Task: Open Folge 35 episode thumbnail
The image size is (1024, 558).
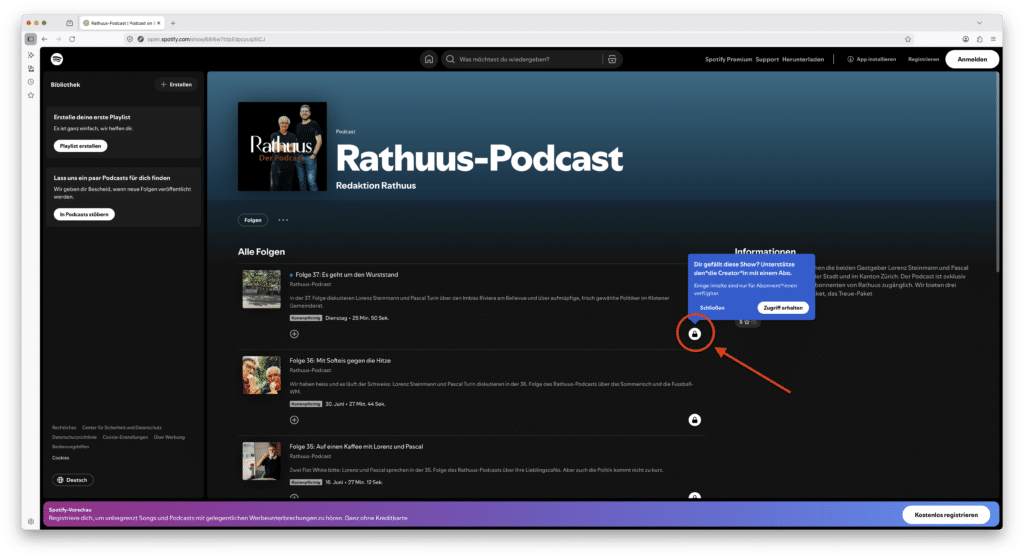Action: 261,461
